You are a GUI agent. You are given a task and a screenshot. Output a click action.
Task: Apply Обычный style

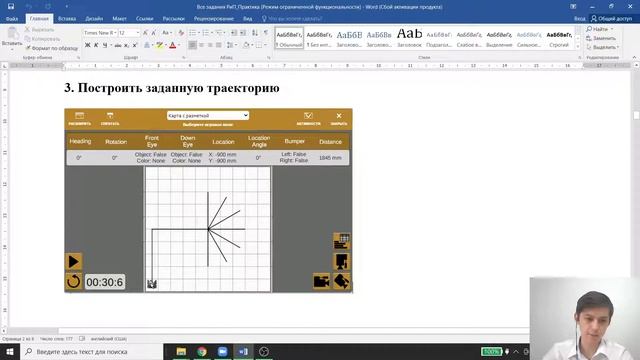click(289, 38)
